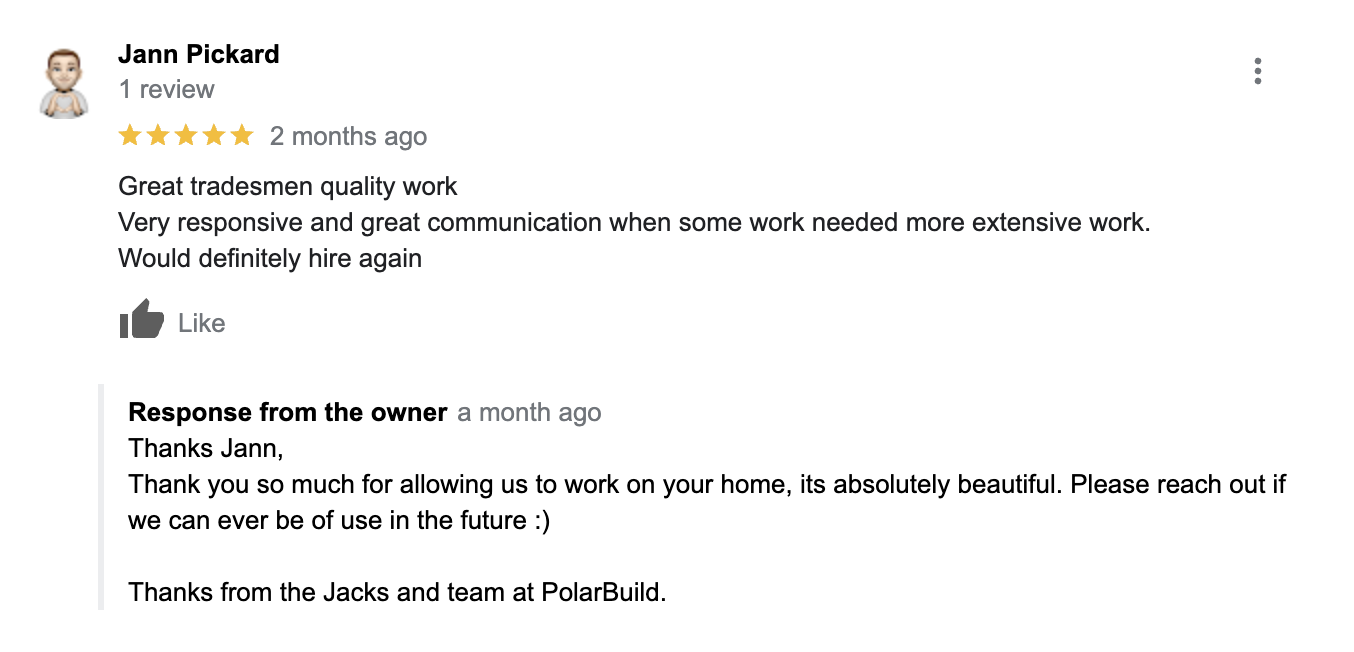Click the "Very responsive and great communication" line
The image size is (1354, 652).
[634, 222]
